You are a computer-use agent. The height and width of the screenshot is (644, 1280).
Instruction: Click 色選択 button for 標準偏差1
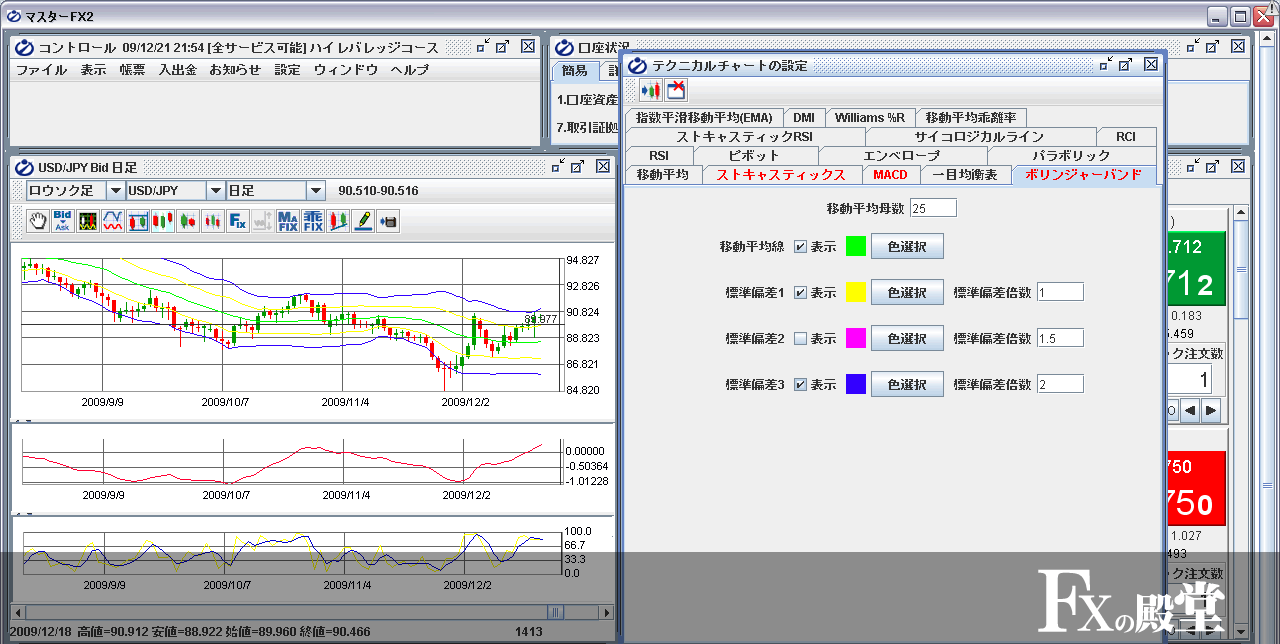(907, 293)
